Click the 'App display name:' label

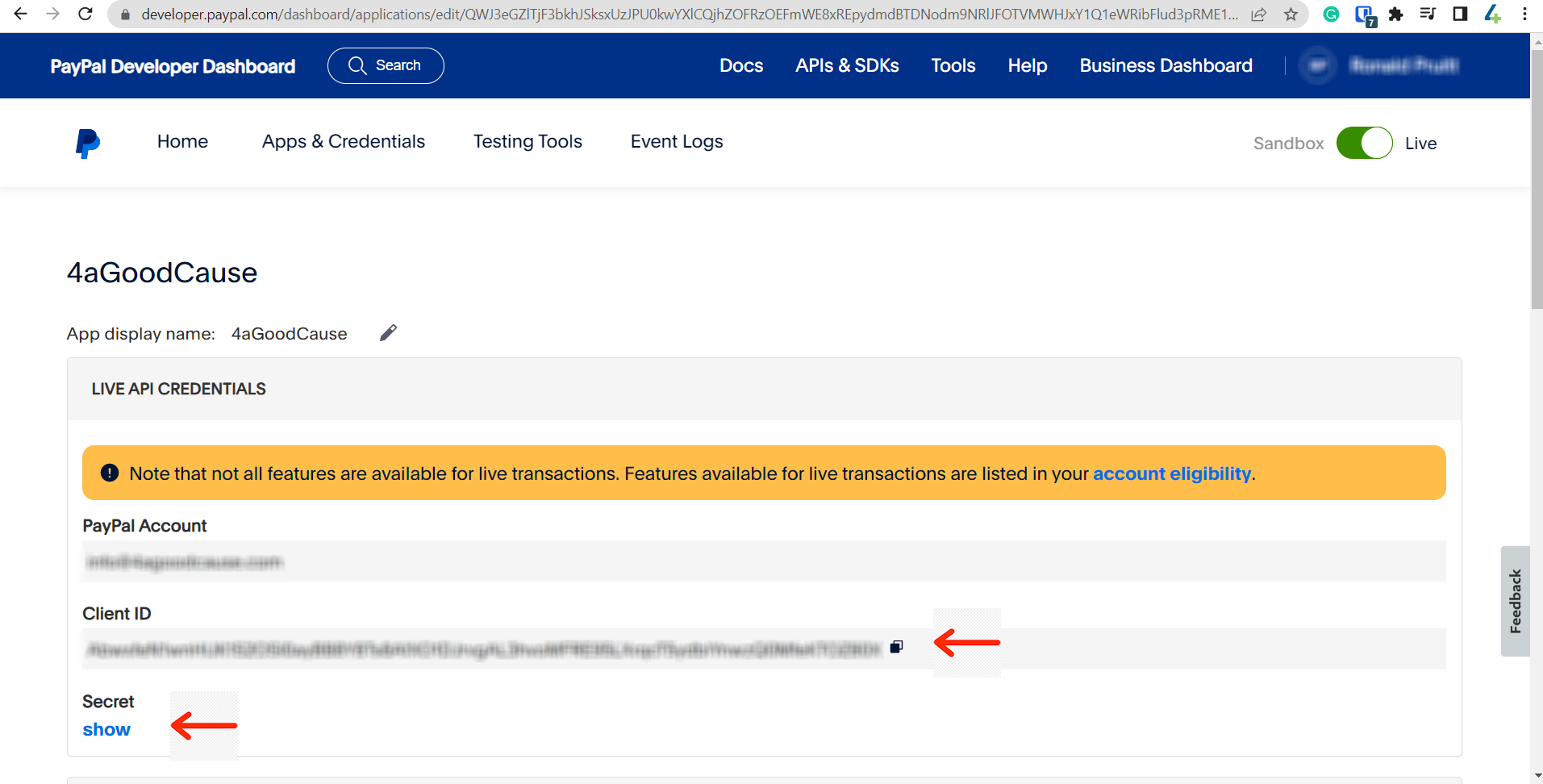[141, 334]
